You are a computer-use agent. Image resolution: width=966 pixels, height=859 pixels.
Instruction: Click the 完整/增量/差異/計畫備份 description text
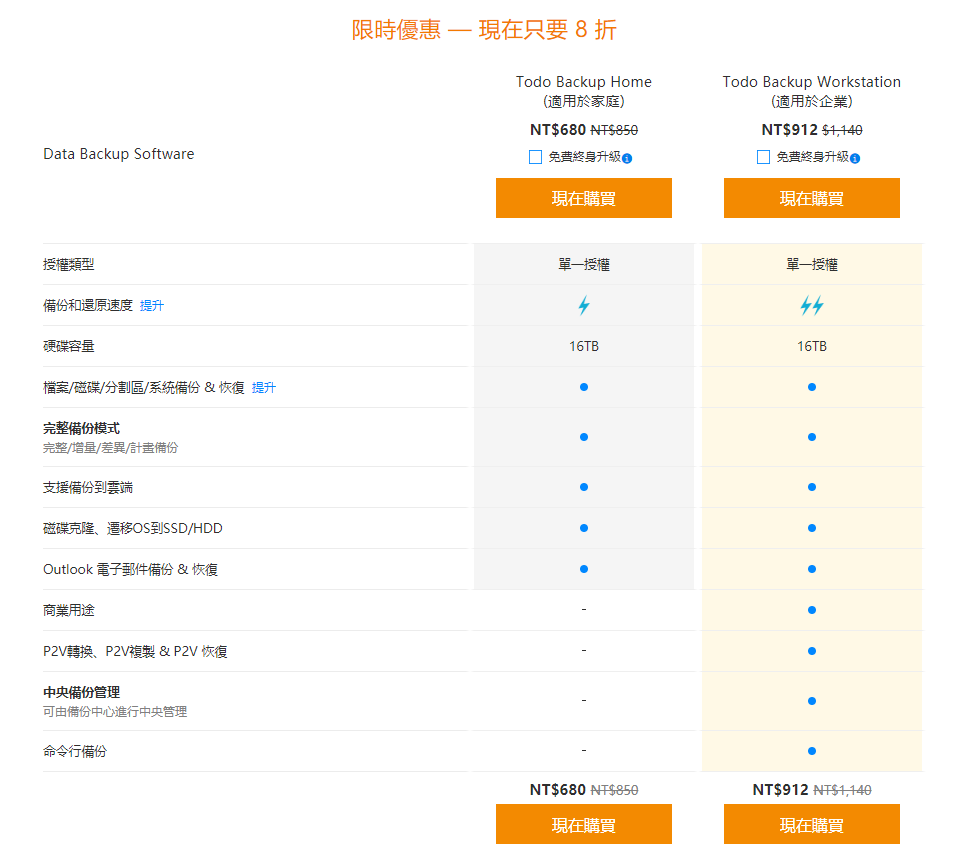click(x=111, y=448)
